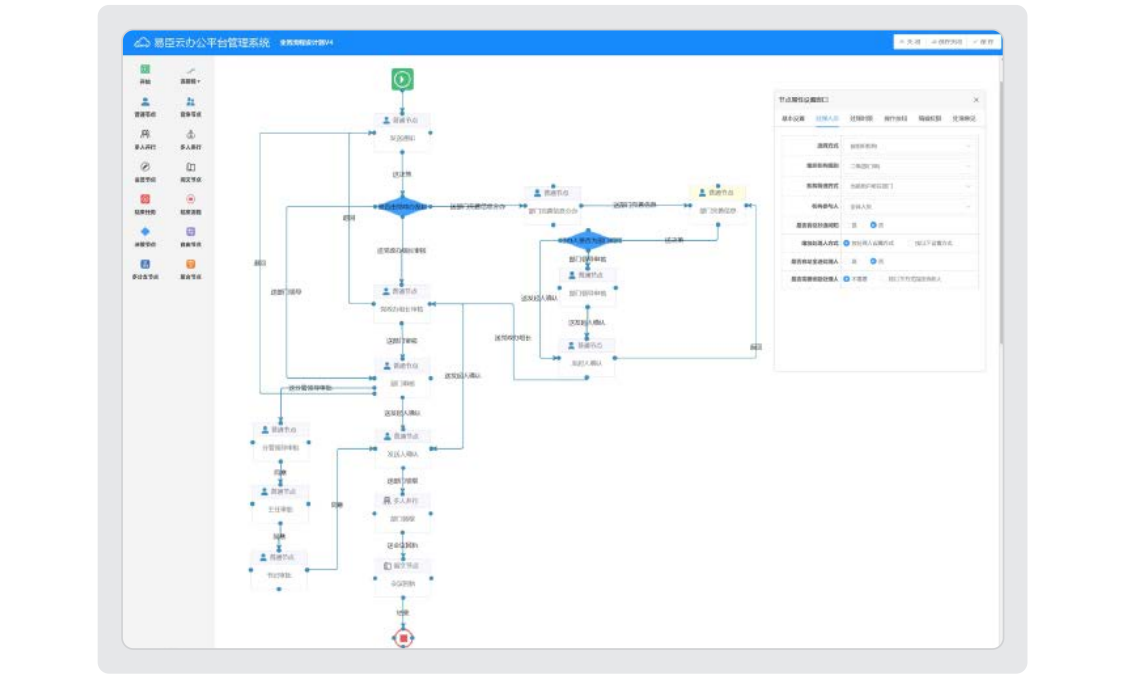Click the leftmost button in header button group

point(909,42)
